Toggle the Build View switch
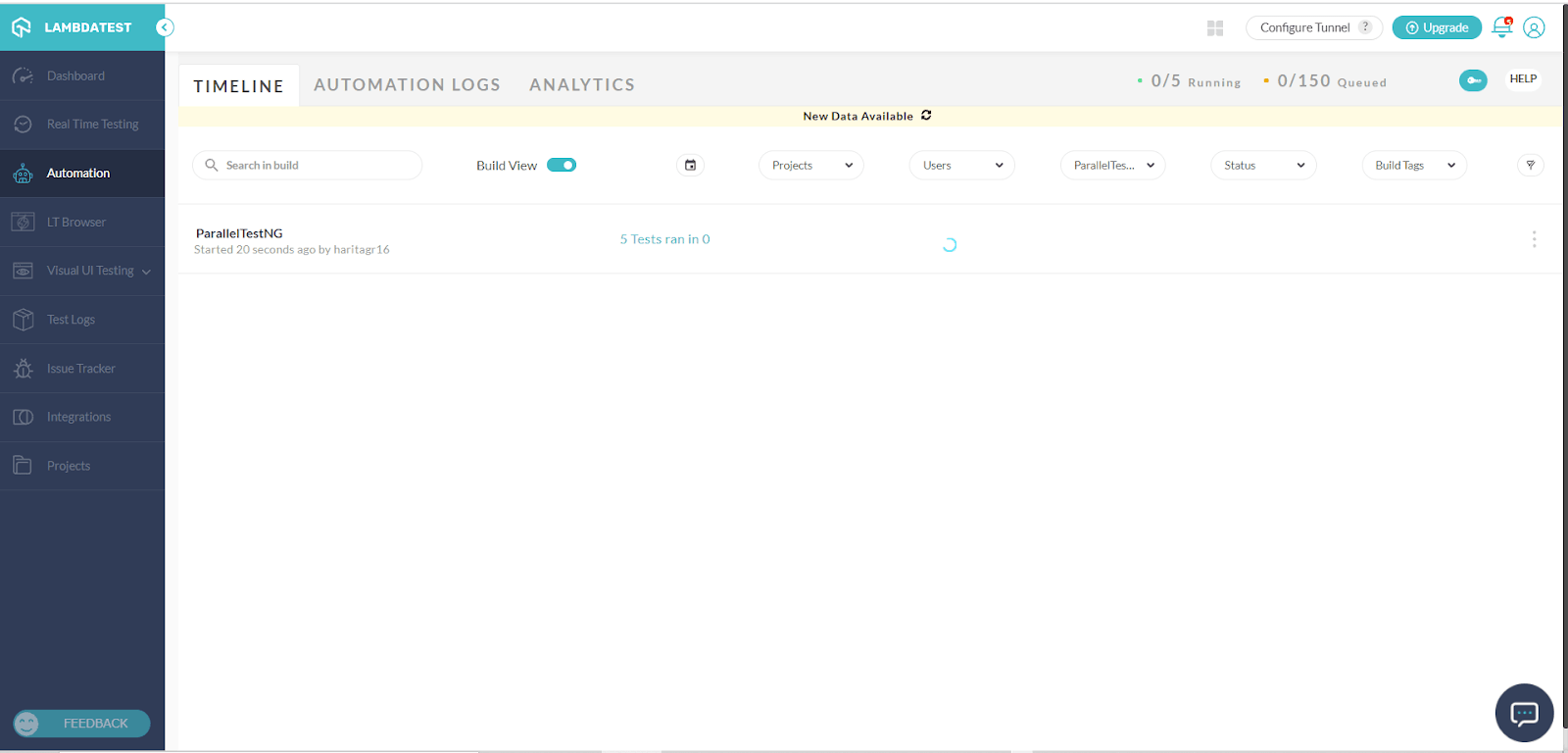 562,165
